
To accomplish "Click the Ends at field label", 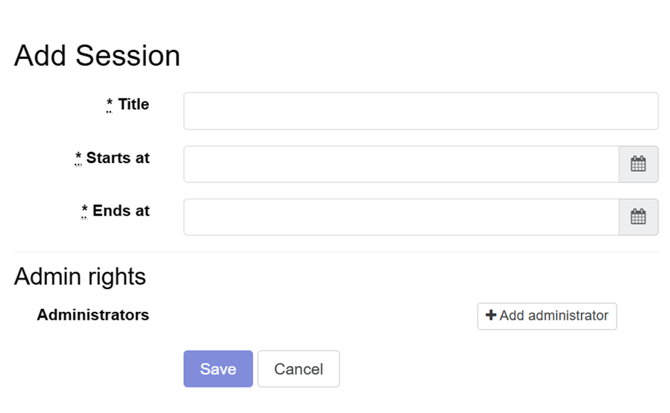I will tap(121, 211).
